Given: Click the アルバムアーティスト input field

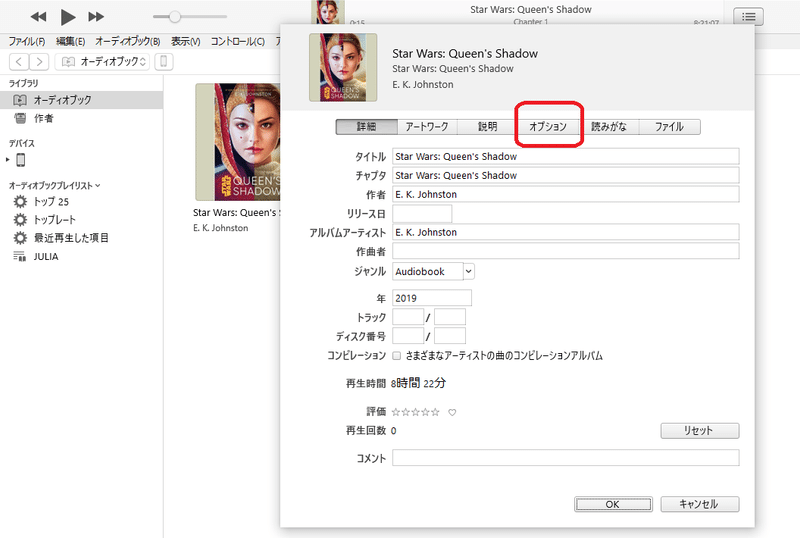Looking at the screenshot, I should point(565,232).
